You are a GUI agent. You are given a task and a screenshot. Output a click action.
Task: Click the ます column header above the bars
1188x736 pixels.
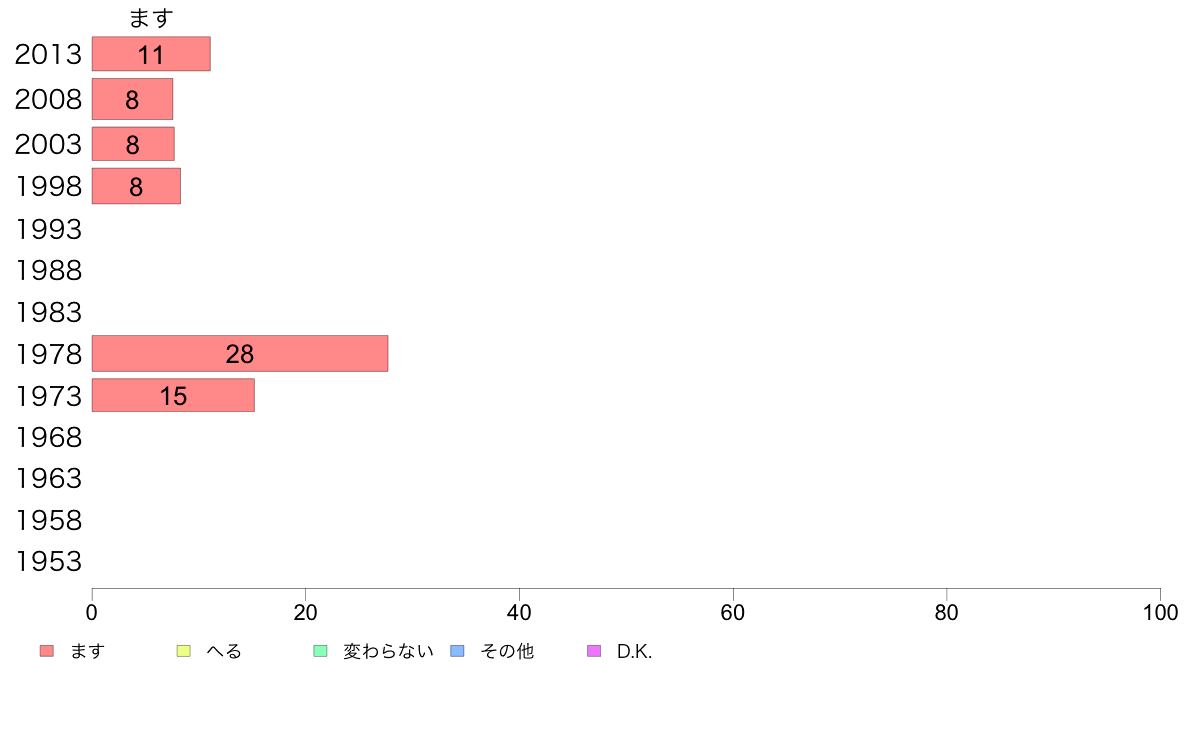[x=151, y=18]
